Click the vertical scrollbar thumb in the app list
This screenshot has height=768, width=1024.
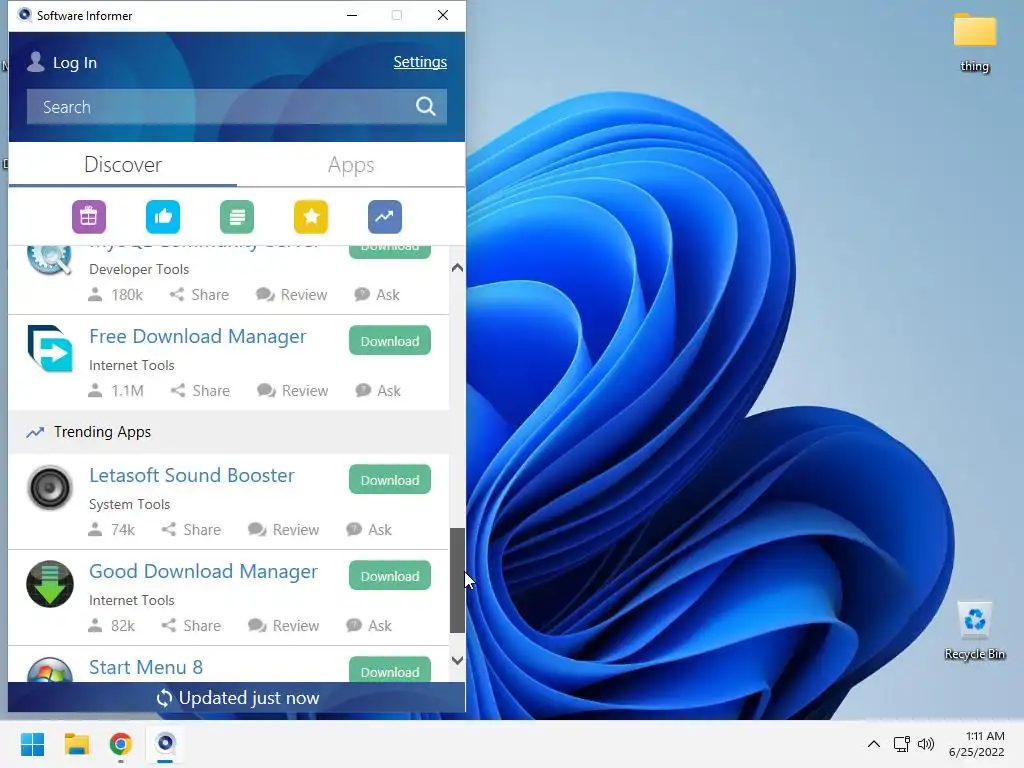click(x=457, y=581)
